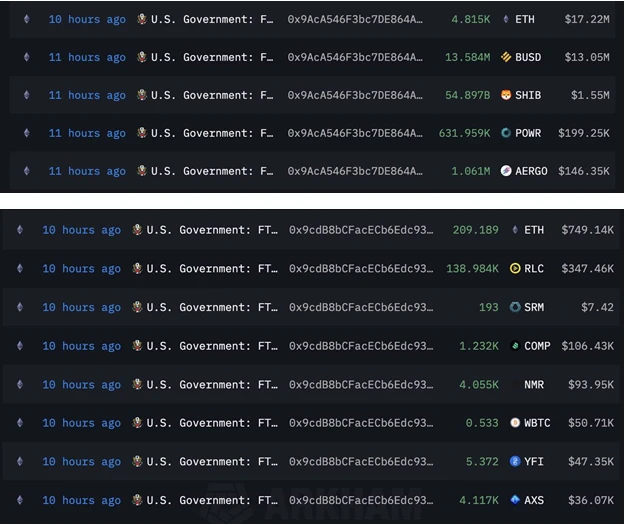Click the U.S. Government seal icon in the $17.22M row
Screen dimensions: 626x525
tap(142, 19)
